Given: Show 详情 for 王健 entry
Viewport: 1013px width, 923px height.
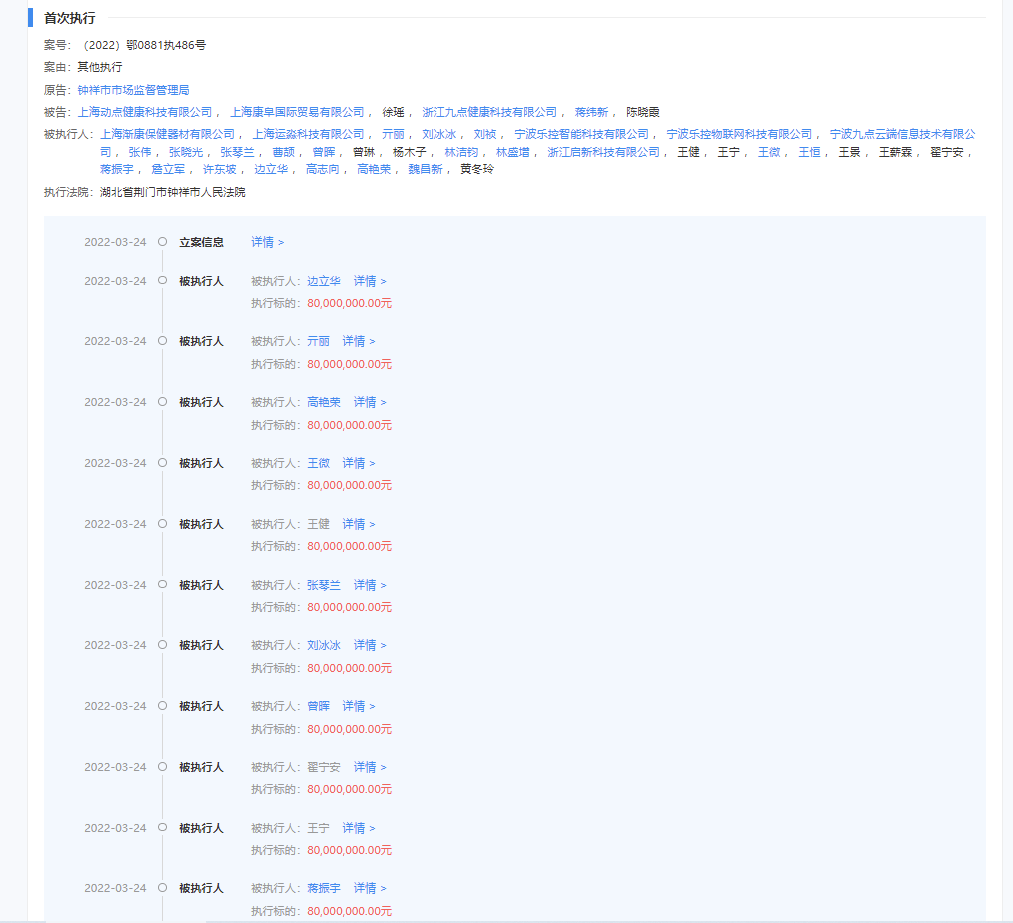Looking at the screenshot, I should coord(358,524).
